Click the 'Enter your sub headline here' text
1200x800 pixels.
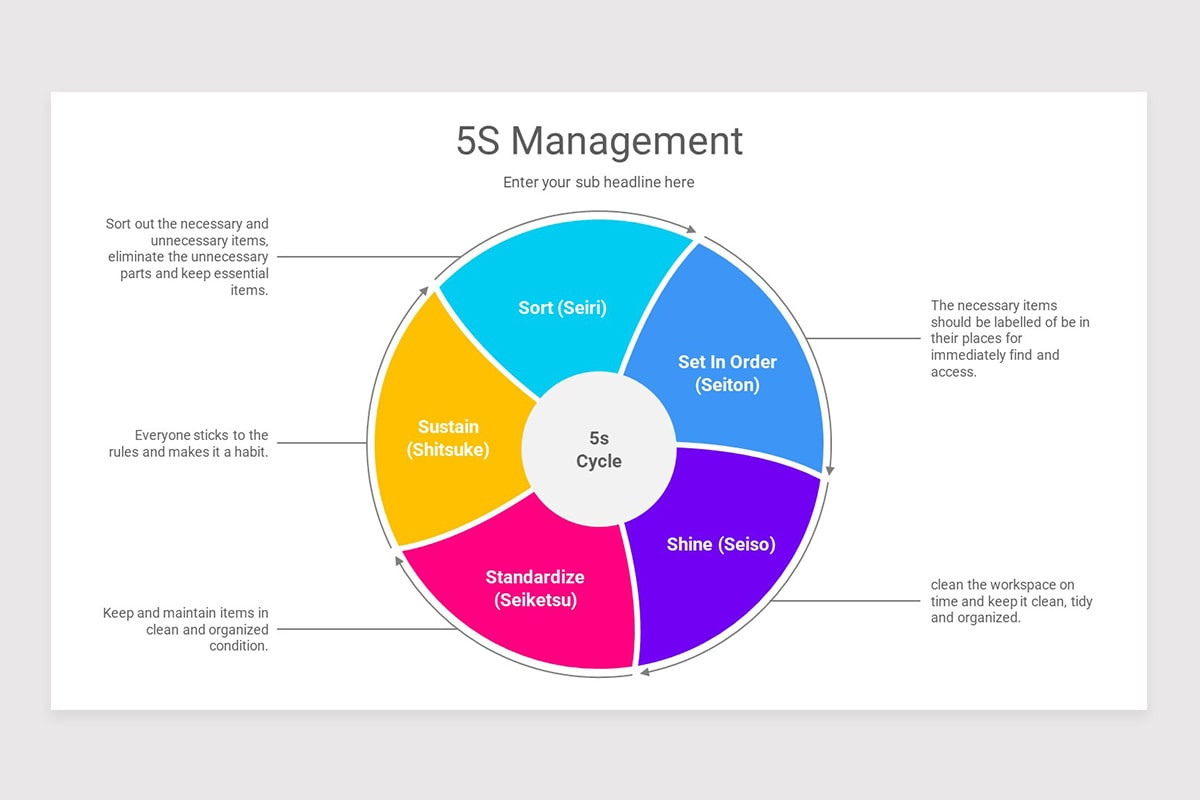(599, 182)
